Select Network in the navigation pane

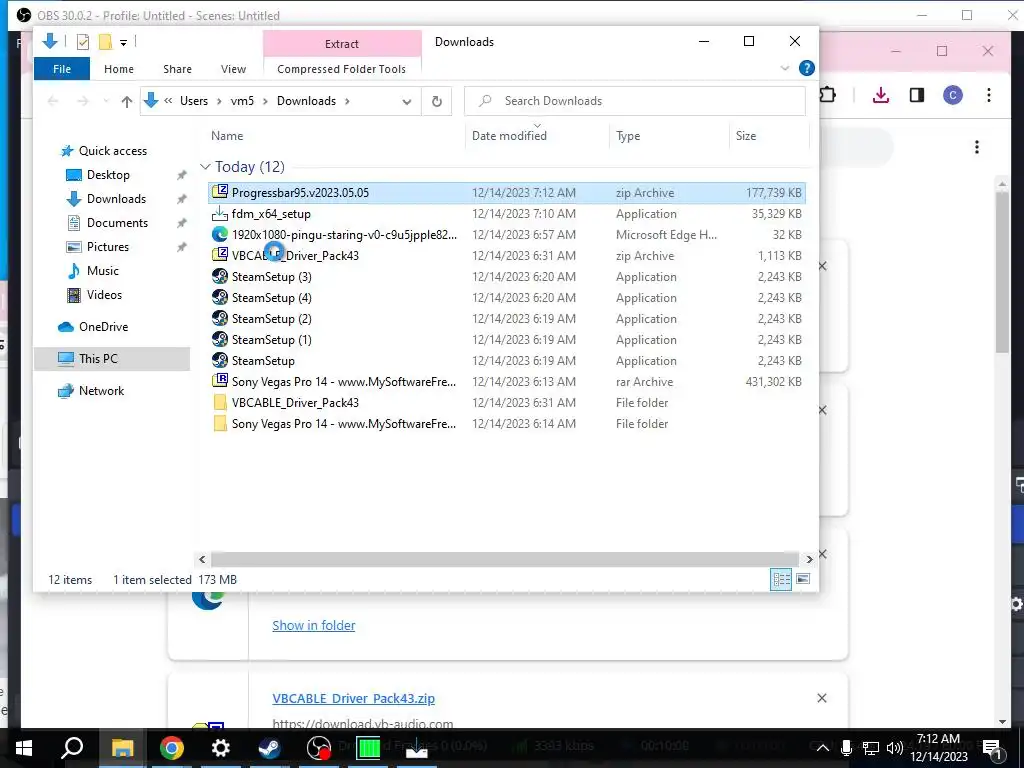coord(101,391)
